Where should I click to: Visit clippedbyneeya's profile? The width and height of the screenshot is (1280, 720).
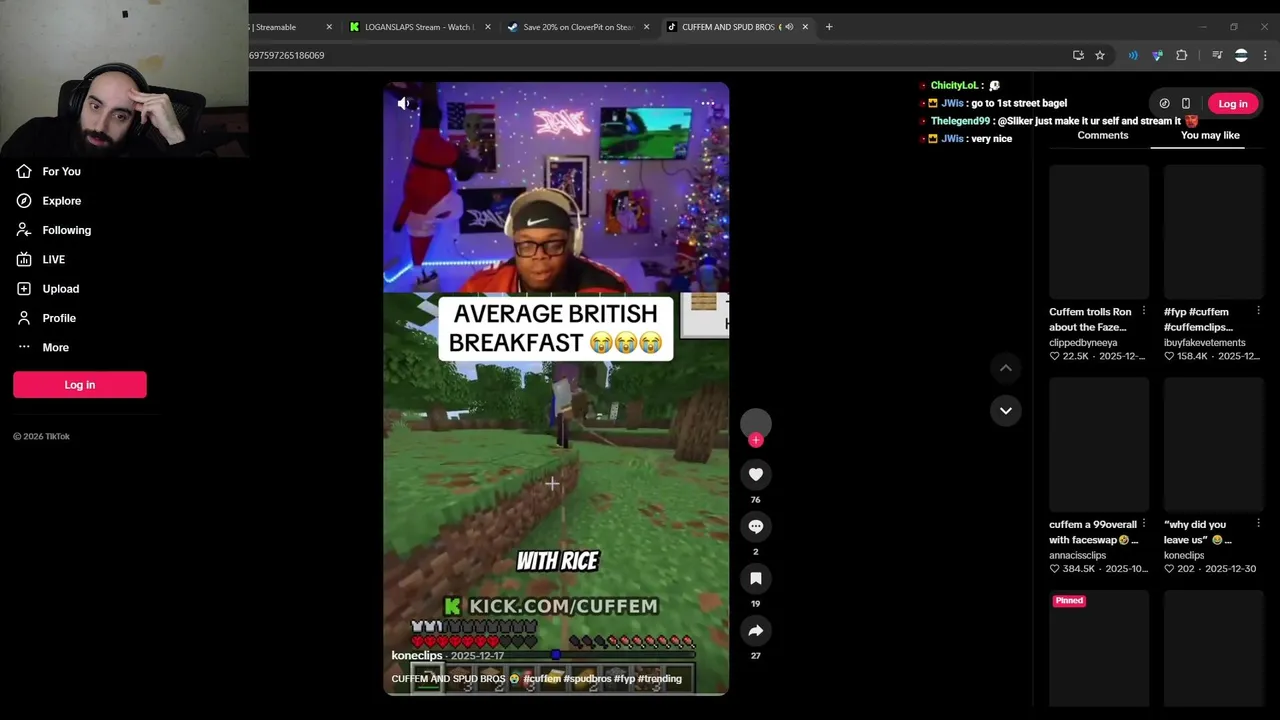point(1083,342)
